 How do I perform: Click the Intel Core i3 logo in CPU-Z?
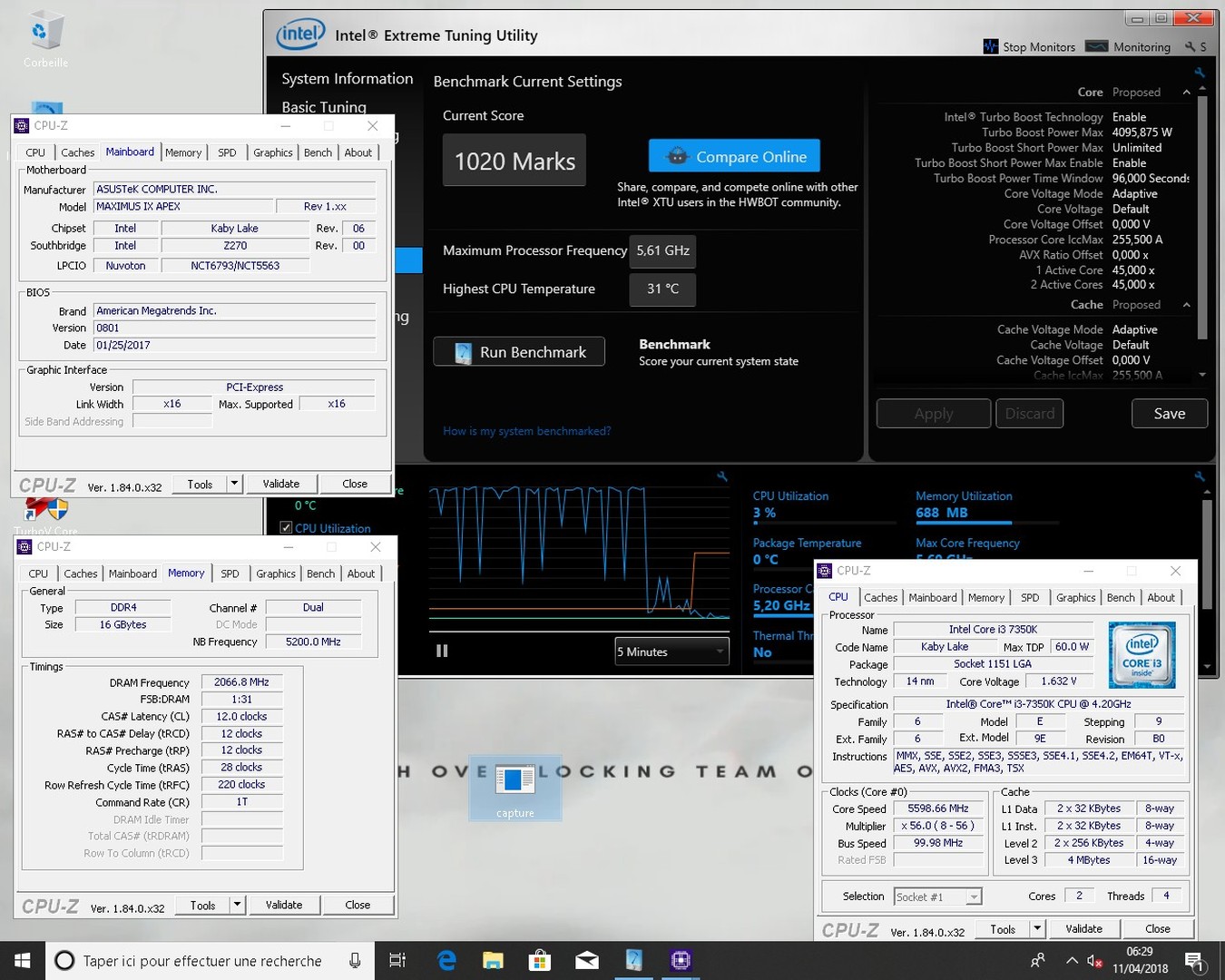click(x=1142, y=655)
